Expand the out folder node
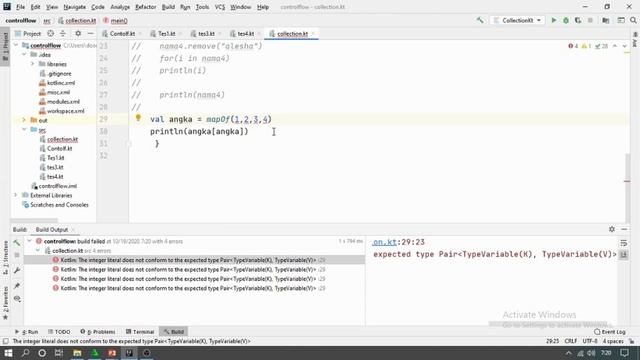 coord(24,120)
